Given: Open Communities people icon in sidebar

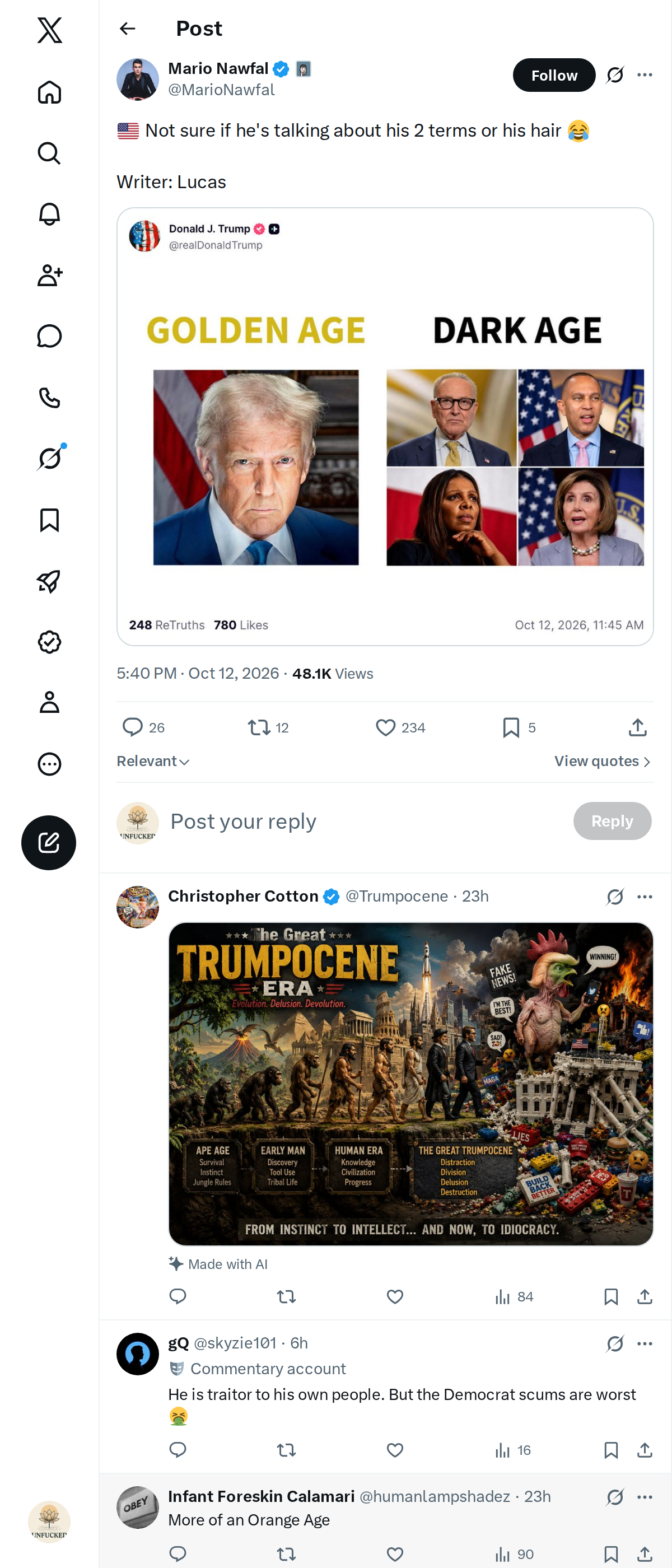Looking at the screenshot, I should (x=49, y=275).
